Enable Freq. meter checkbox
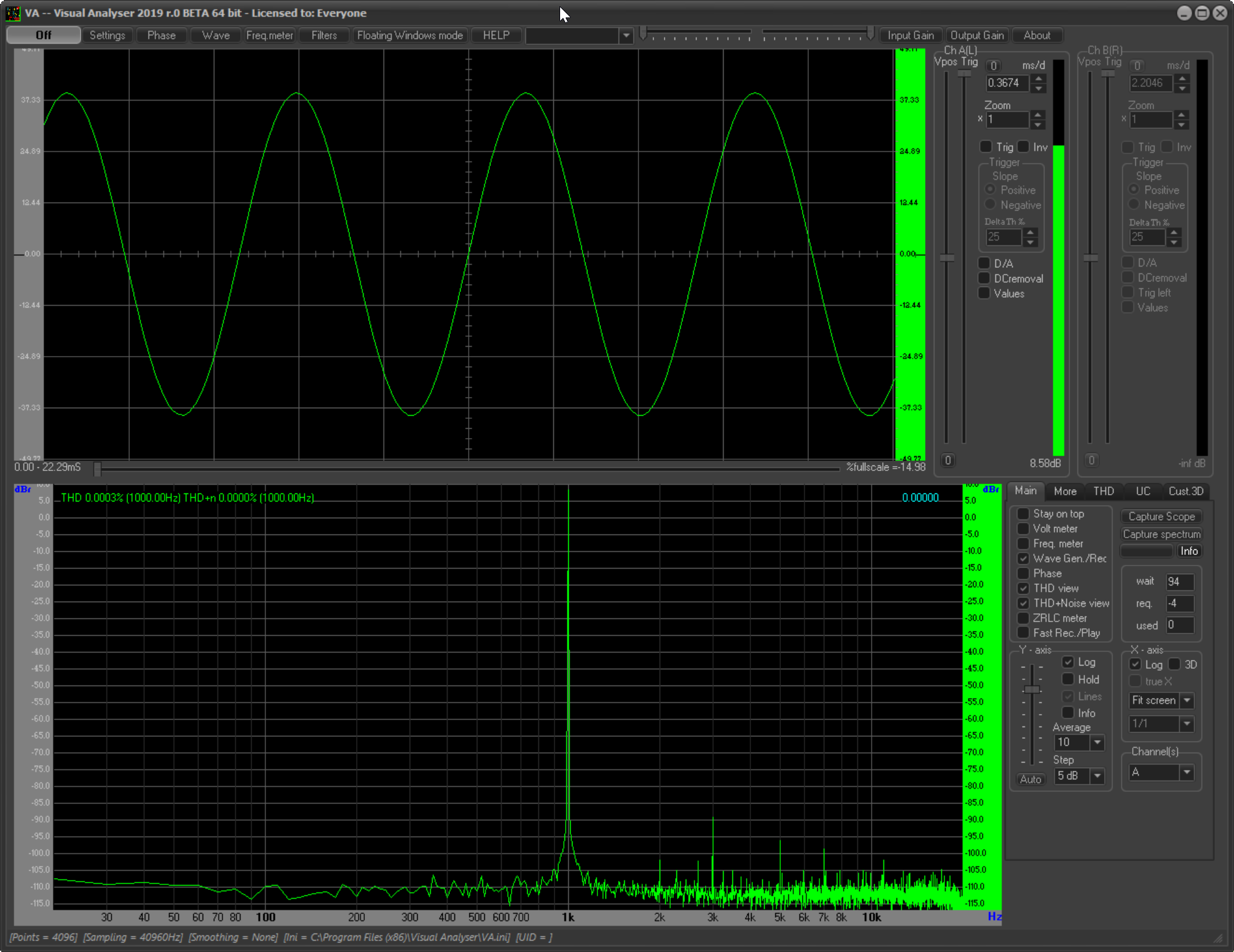1234x952 pixels. 1023,544
